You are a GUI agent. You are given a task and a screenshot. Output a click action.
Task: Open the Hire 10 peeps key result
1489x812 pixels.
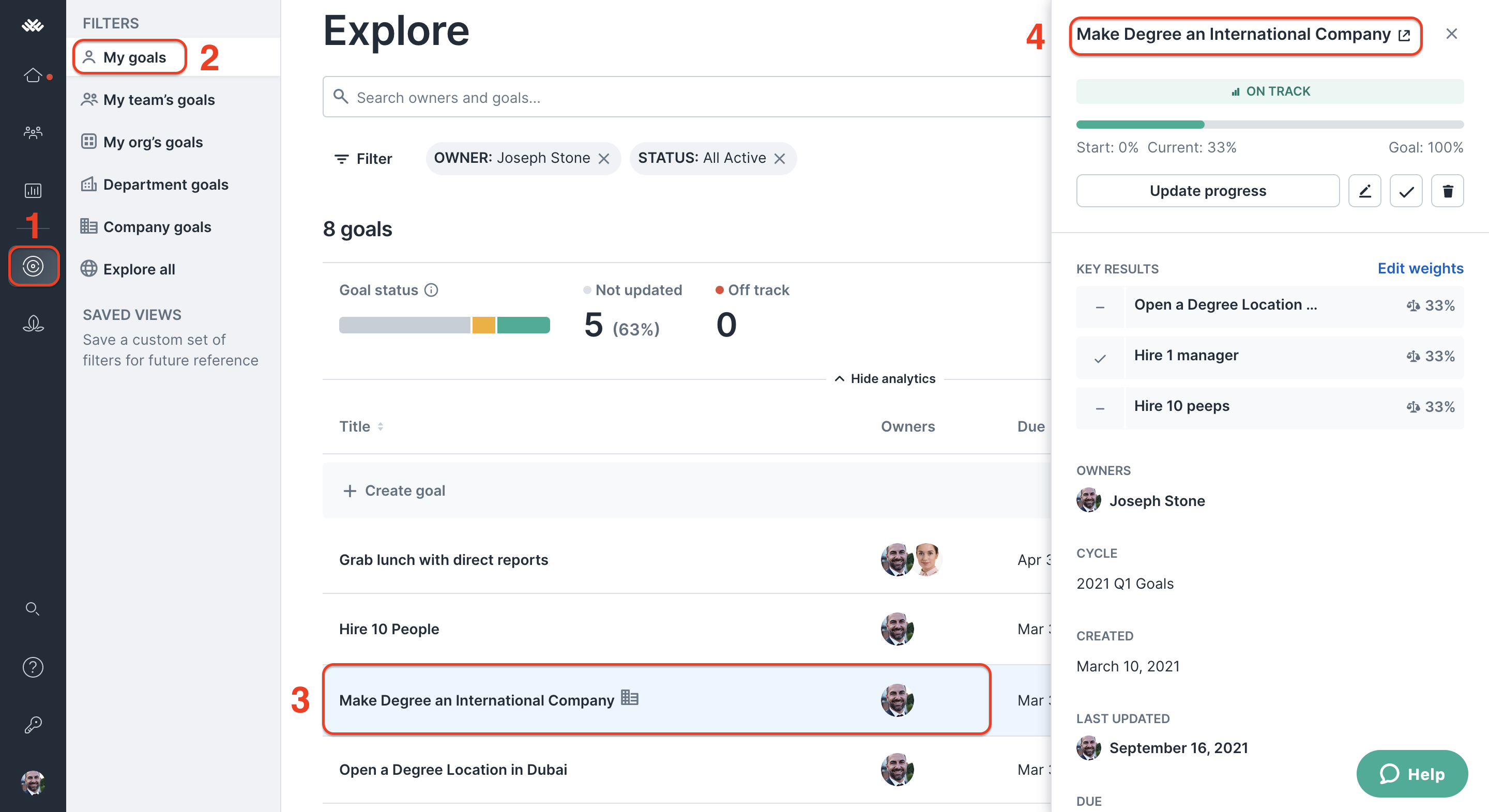tap(1181, 406)
